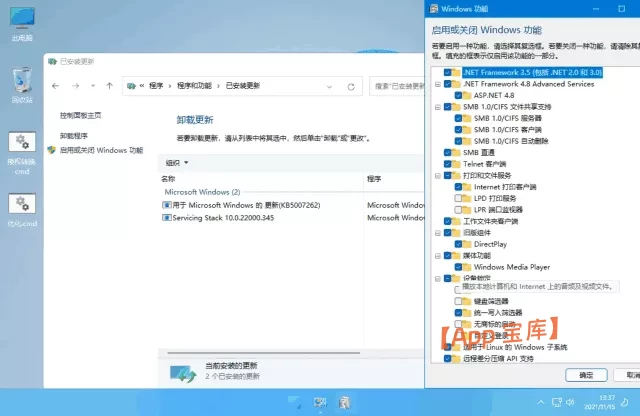Open the moon notification icon on taskbar

624,403
